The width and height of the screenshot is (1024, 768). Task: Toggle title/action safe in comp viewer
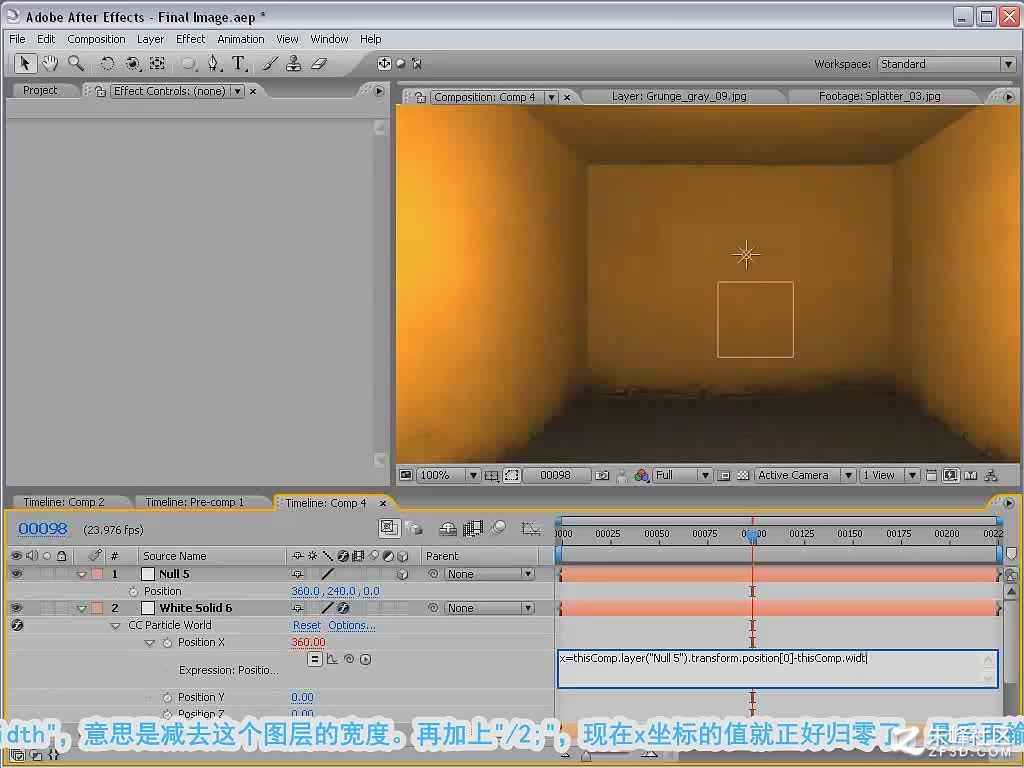pos(492,475)
